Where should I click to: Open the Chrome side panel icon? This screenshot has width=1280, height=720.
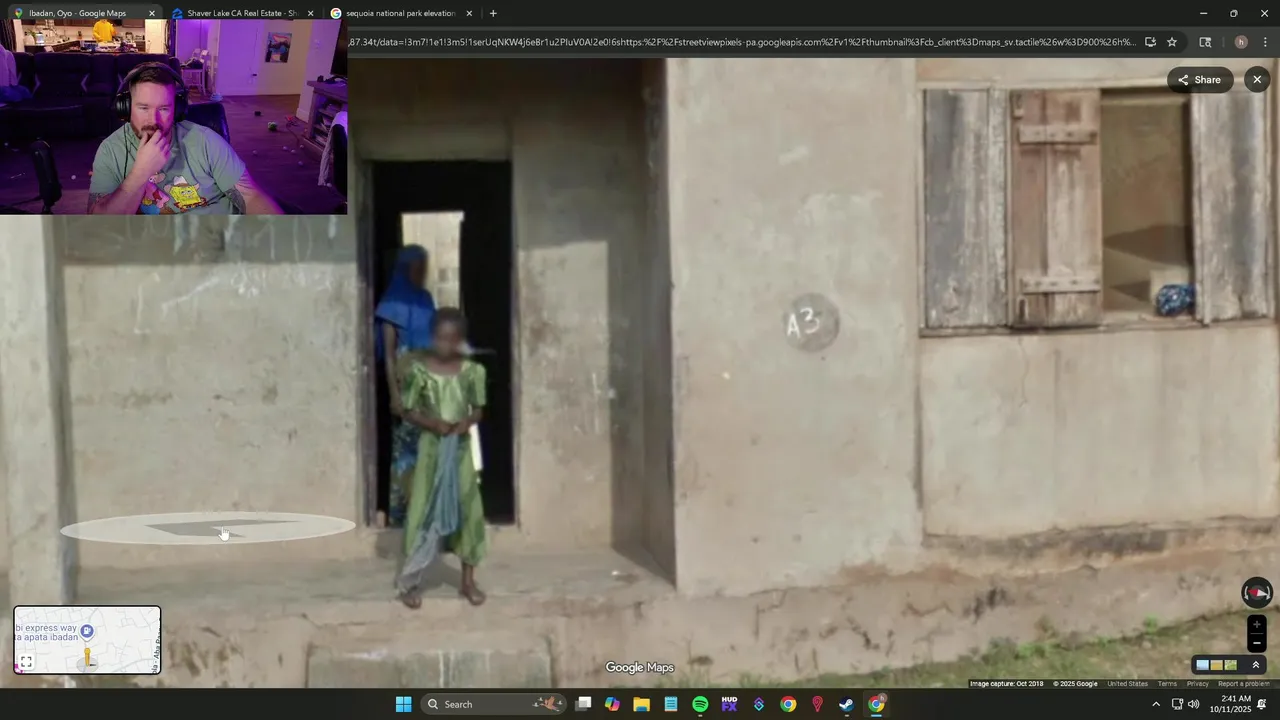[1205, 42]
